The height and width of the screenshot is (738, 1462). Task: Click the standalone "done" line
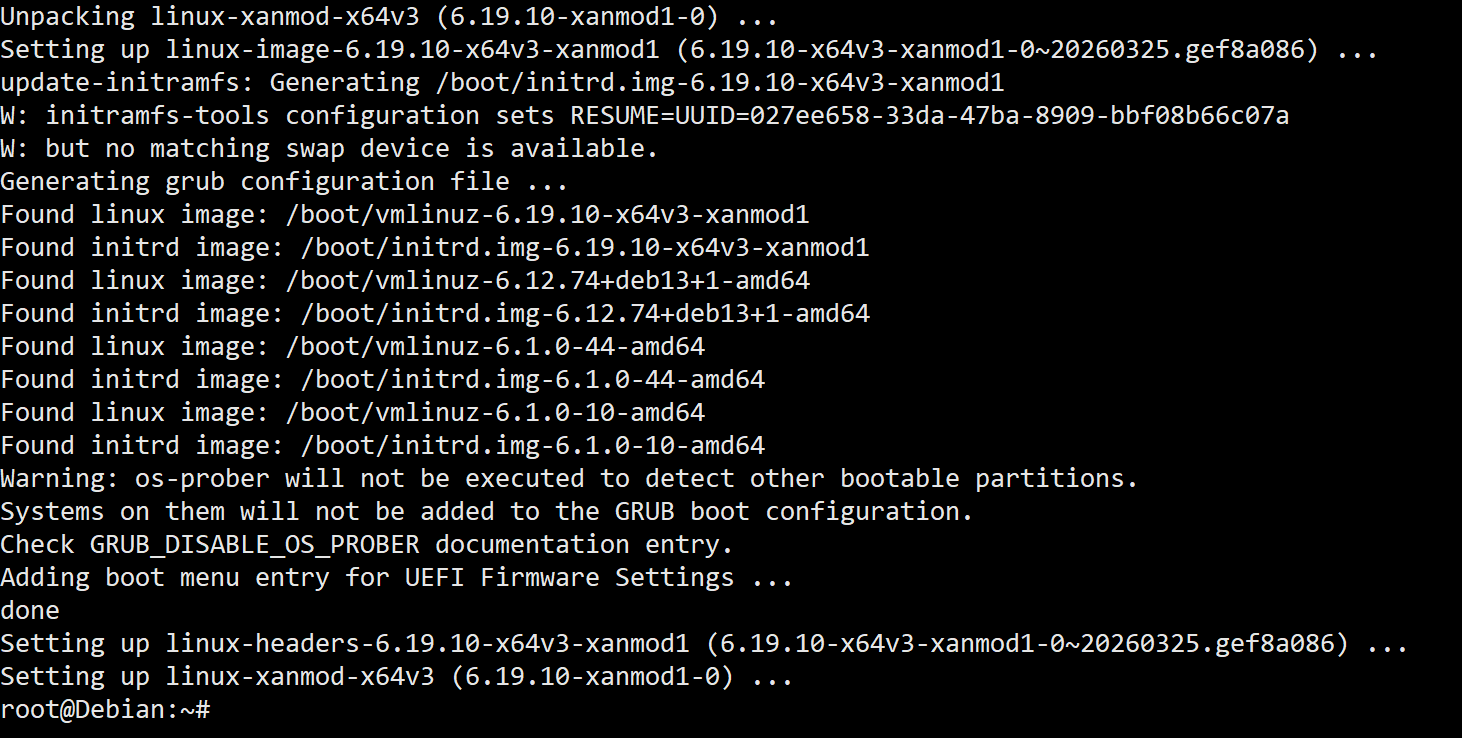click(30, 611)
